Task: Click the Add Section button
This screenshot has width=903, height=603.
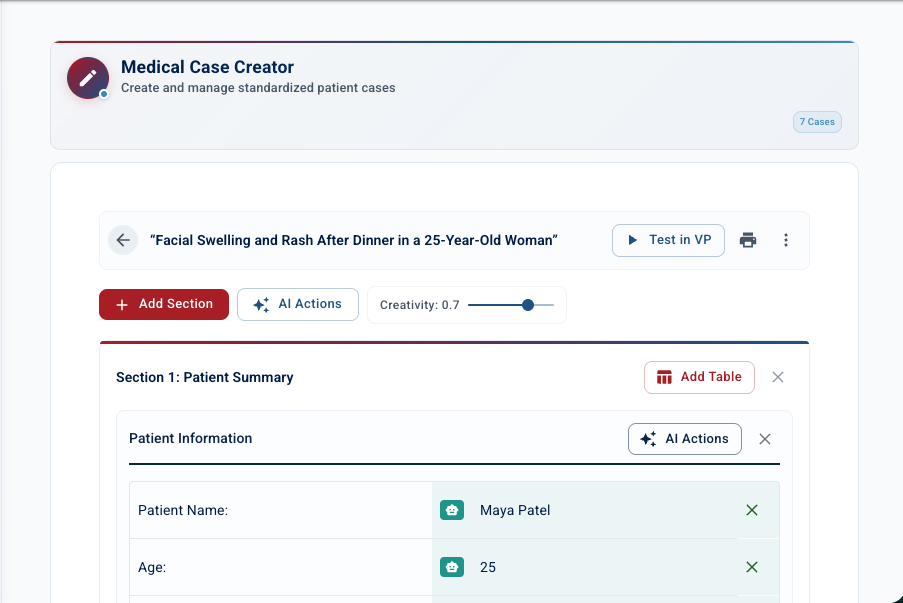Action: coord(163,304)
